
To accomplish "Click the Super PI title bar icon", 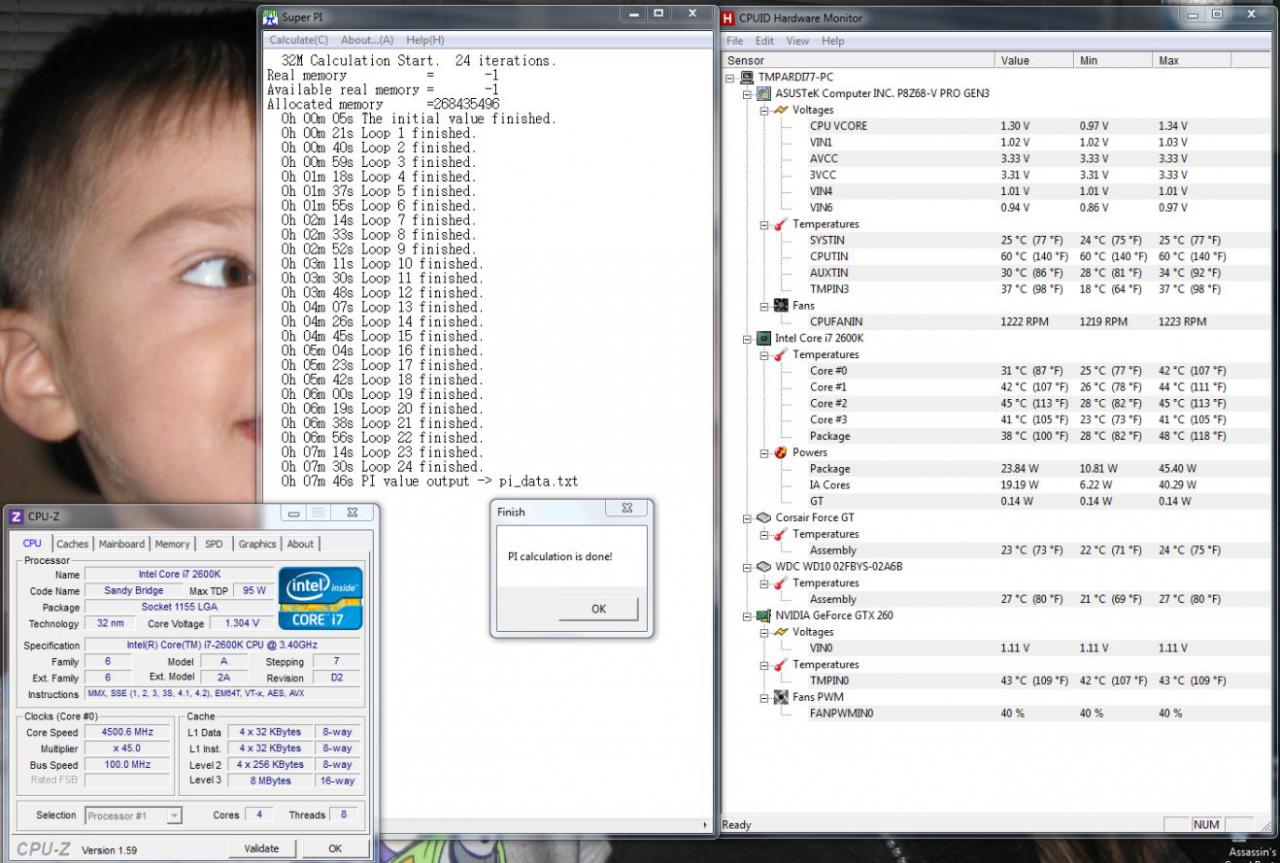I will click(x=270, y=16).
